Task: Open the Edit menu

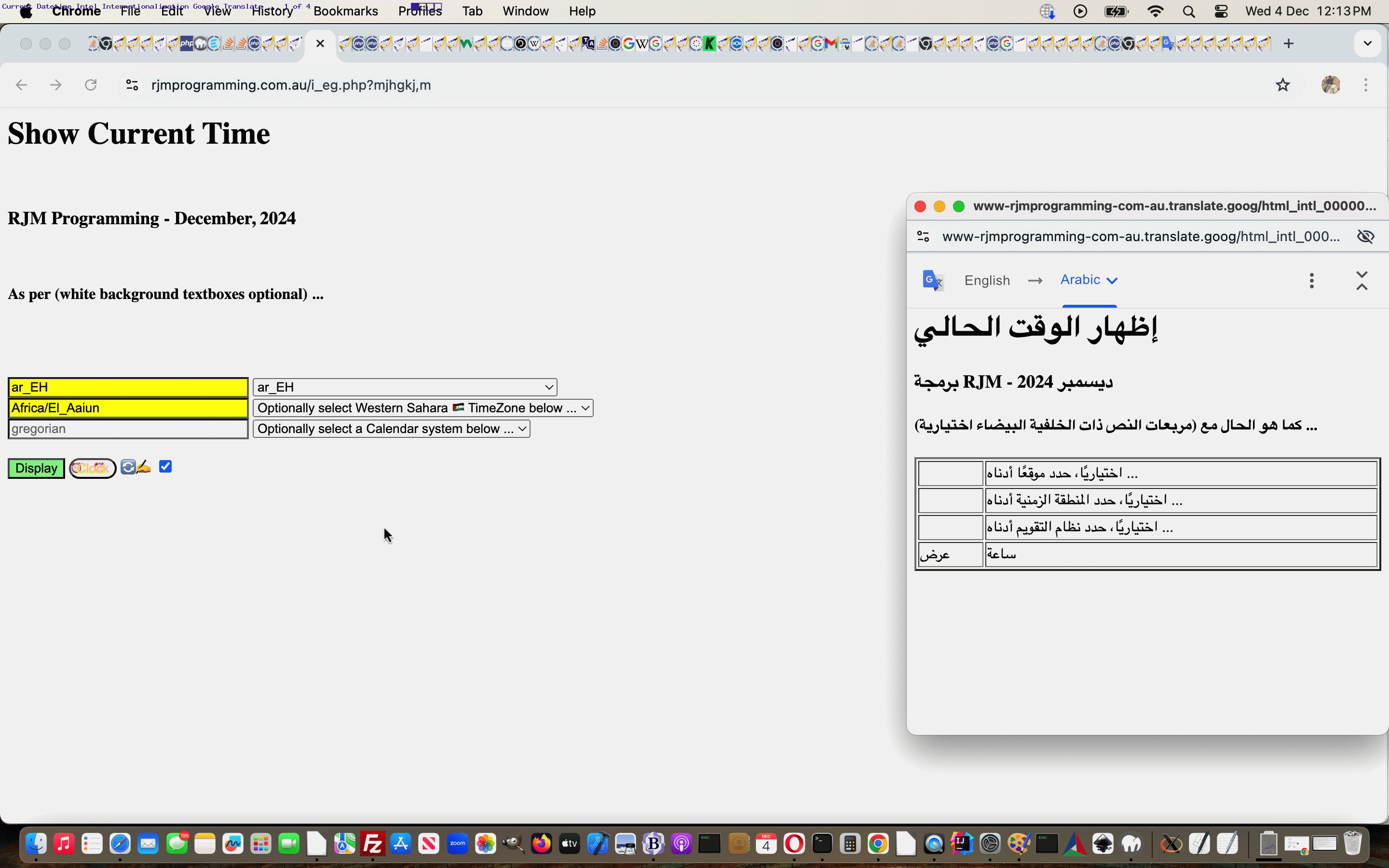Action: (x=172, y=12)
